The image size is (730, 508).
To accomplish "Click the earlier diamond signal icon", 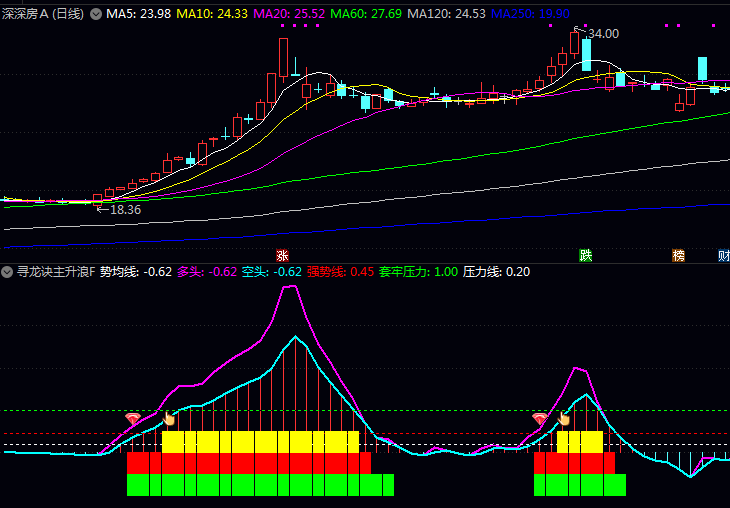I will pyautogui.click(x=133, y=418).
